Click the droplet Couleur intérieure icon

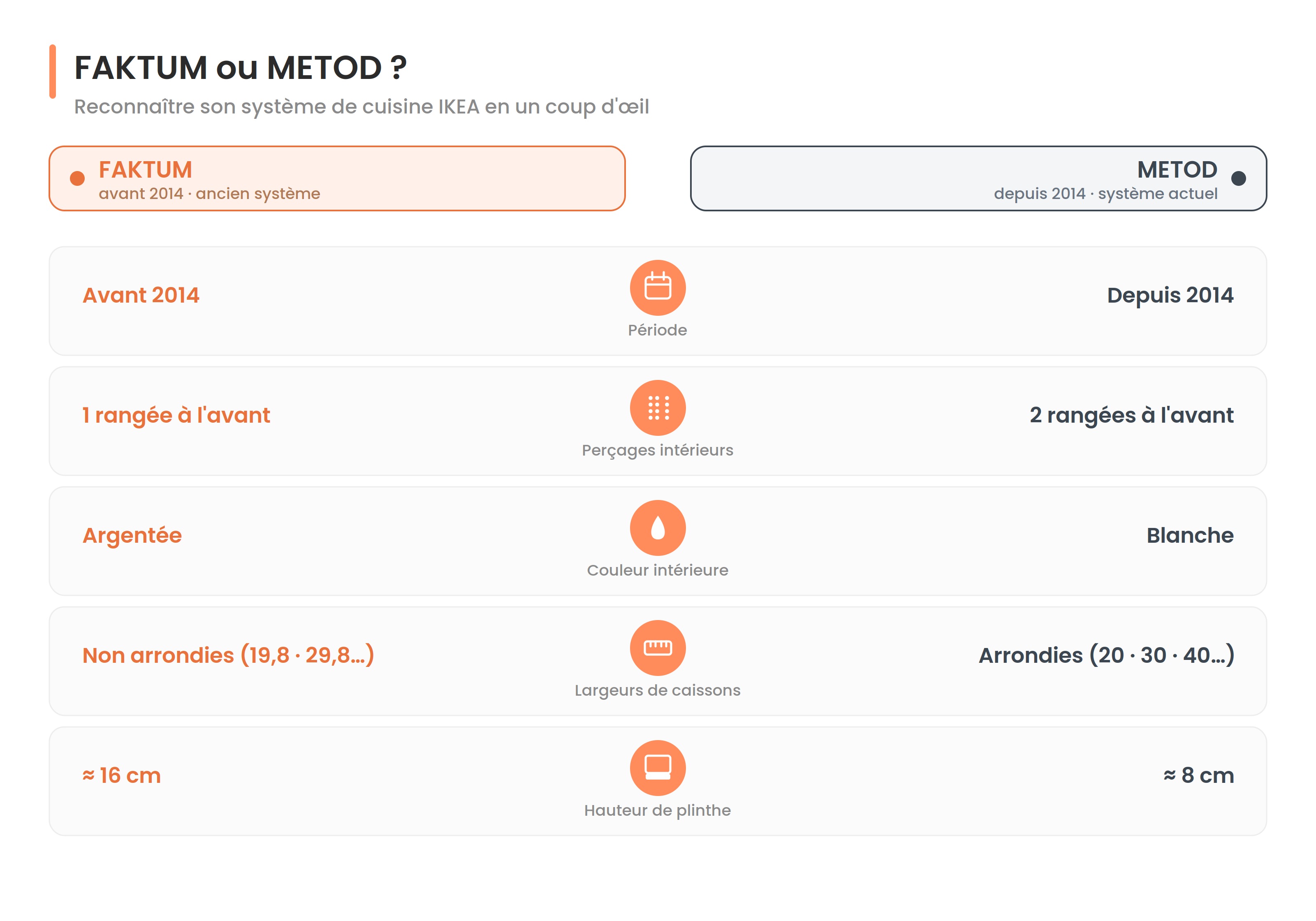click(658, 527)
